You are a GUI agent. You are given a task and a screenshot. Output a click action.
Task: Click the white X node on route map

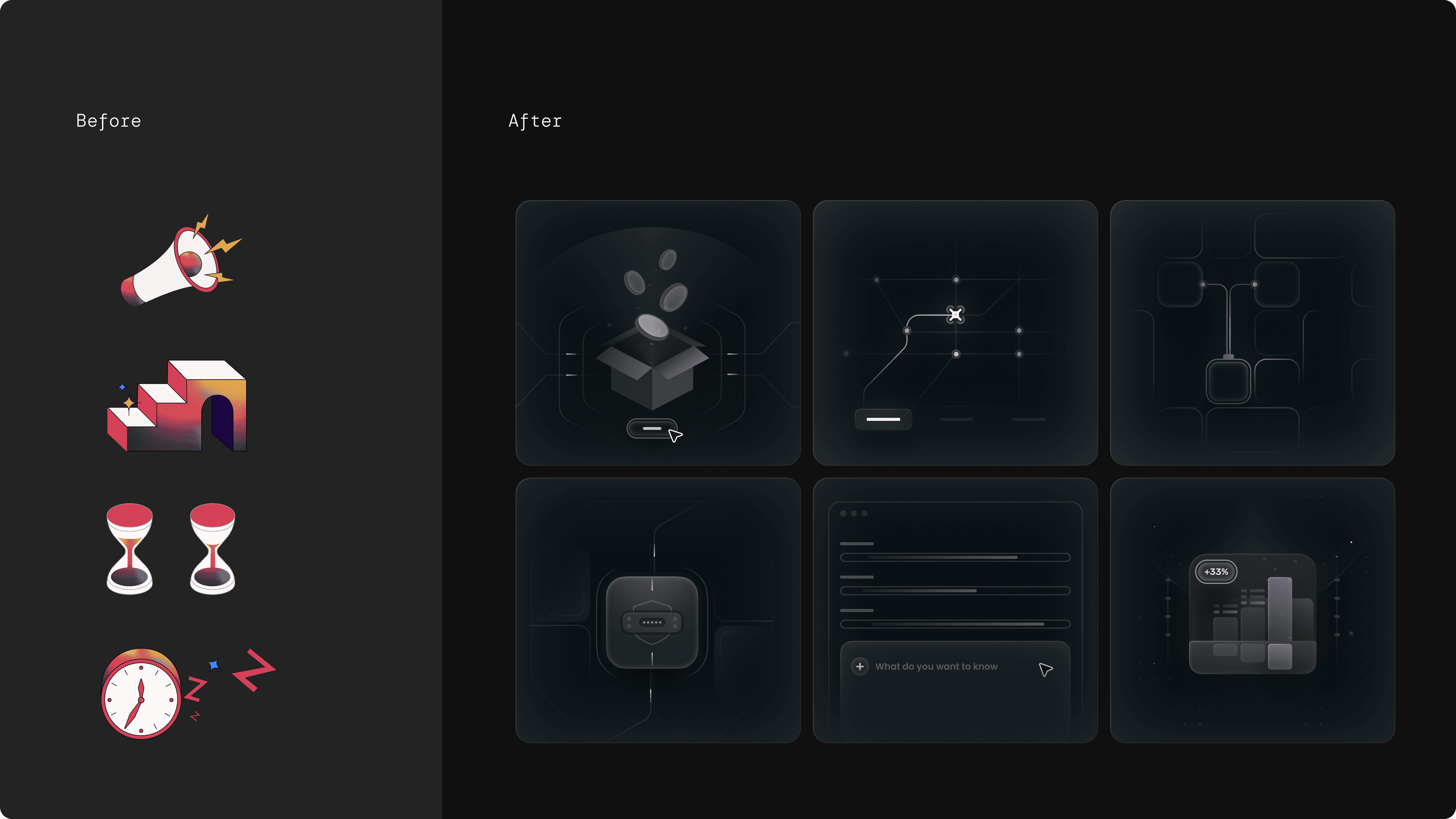click(955, 314)
